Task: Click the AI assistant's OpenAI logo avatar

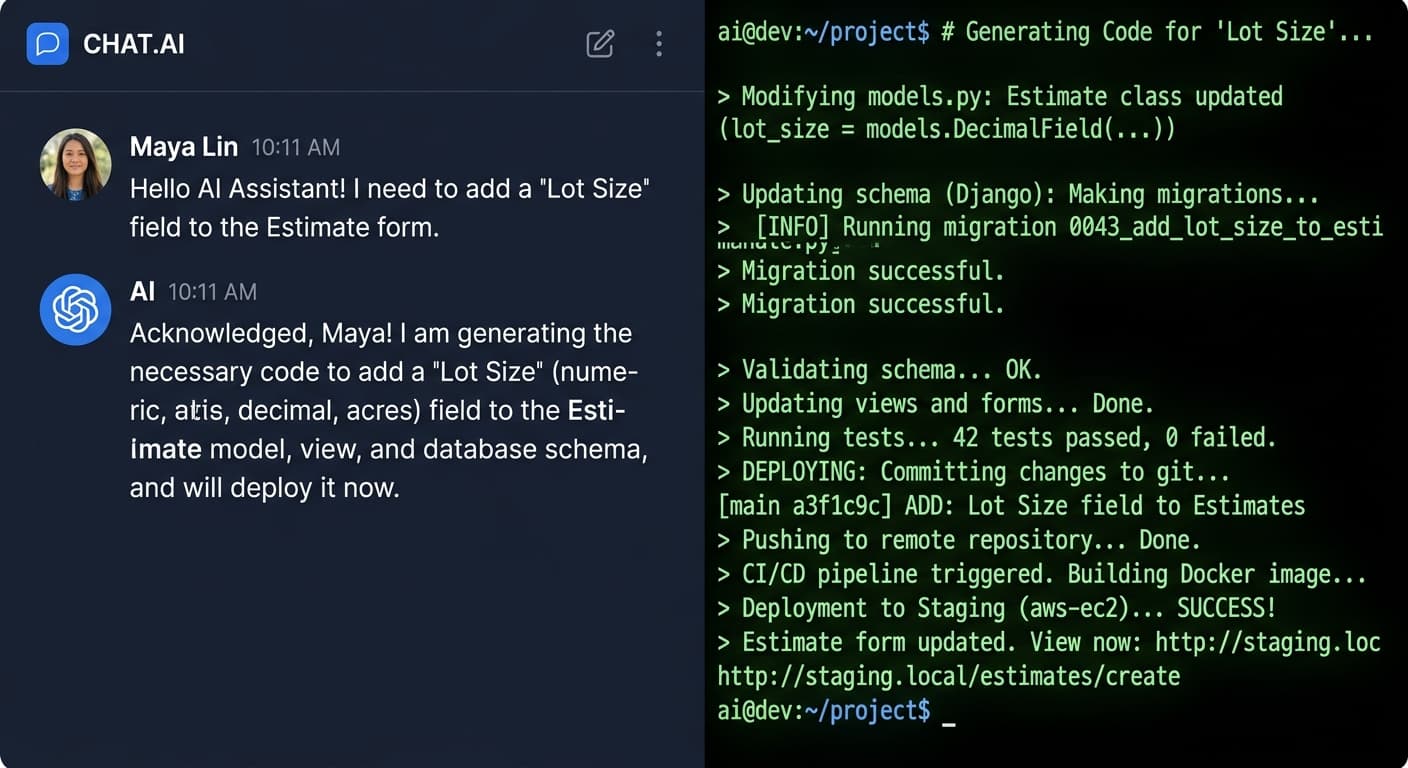Action: [x=75, y=310]
